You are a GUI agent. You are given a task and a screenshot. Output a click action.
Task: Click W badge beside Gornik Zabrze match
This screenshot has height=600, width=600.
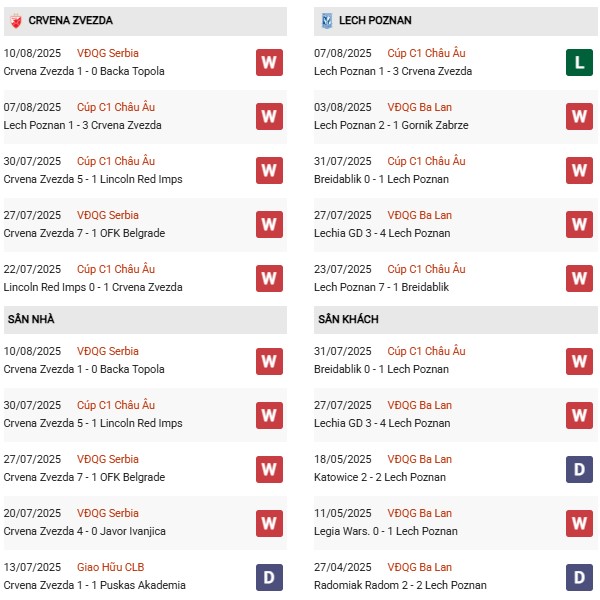pyautogui.click(x=578, y=116)
